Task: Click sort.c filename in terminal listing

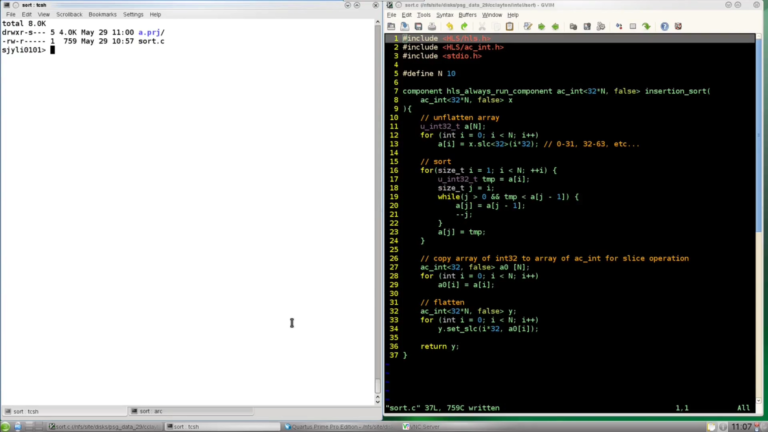Action: 151,41
